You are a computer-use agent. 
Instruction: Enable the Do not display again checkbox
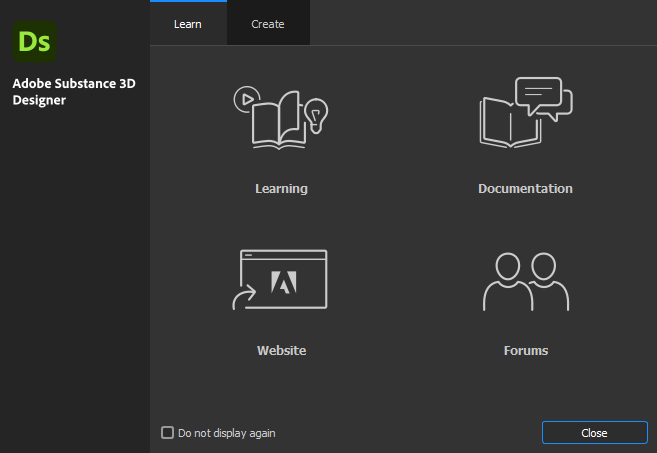click(167, 432)
